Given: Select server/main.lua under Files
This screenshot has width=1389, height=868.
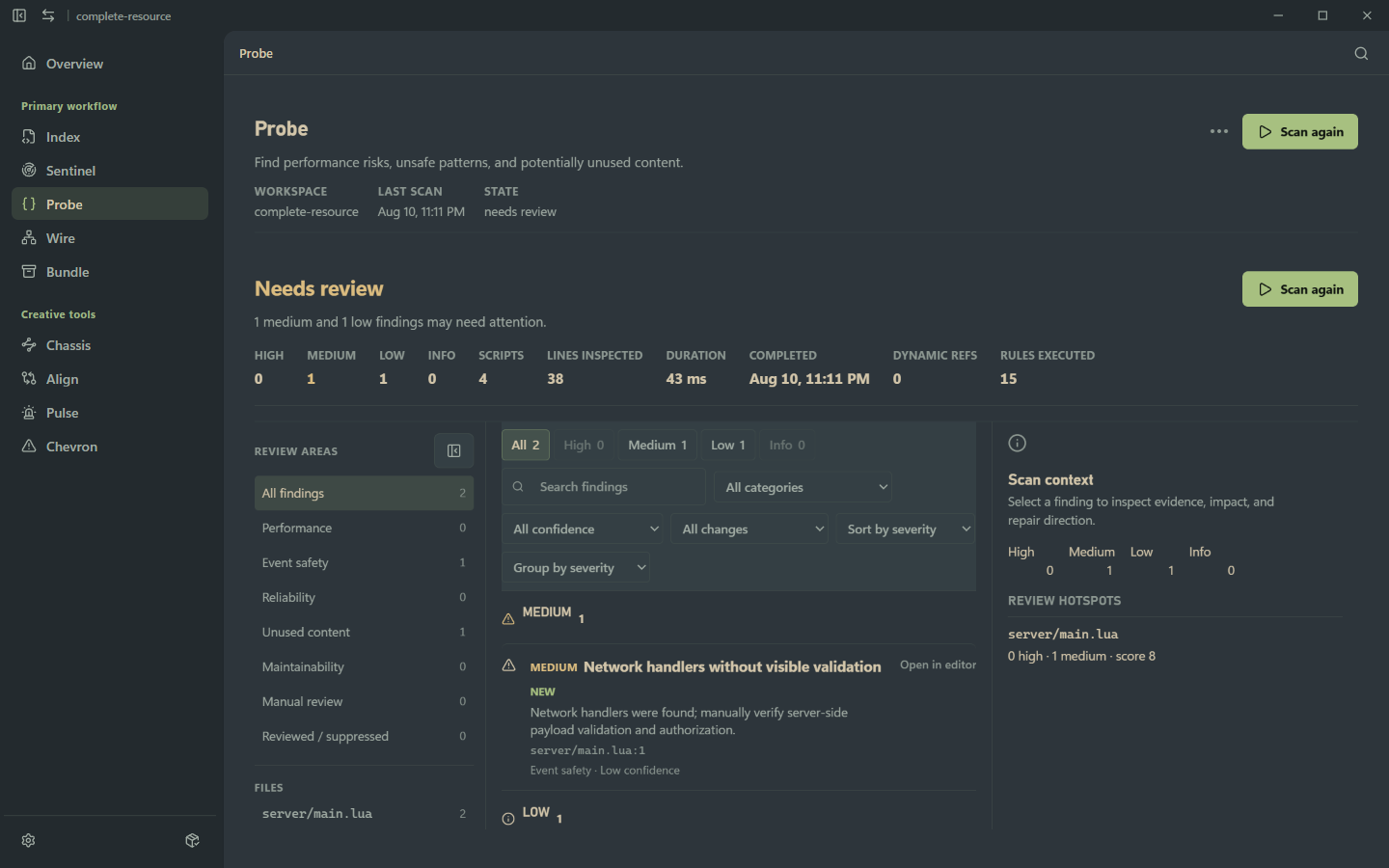Looking at the screenshot, I should pyautogui.click(x=364, y=813).
